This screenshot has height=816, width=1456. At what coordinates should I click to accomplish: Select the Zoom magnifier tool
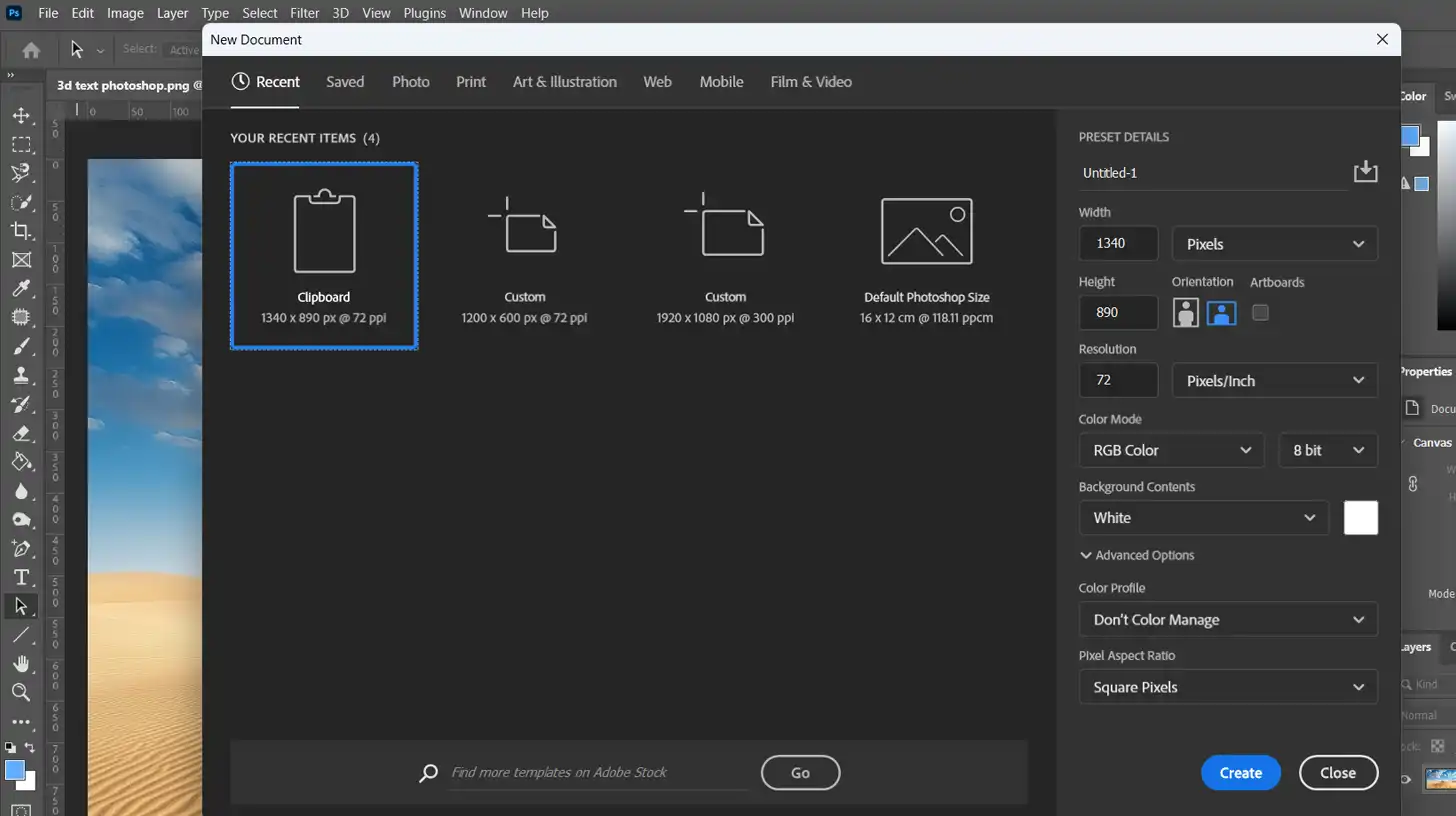pyautogui.click(x=21, y=692)
